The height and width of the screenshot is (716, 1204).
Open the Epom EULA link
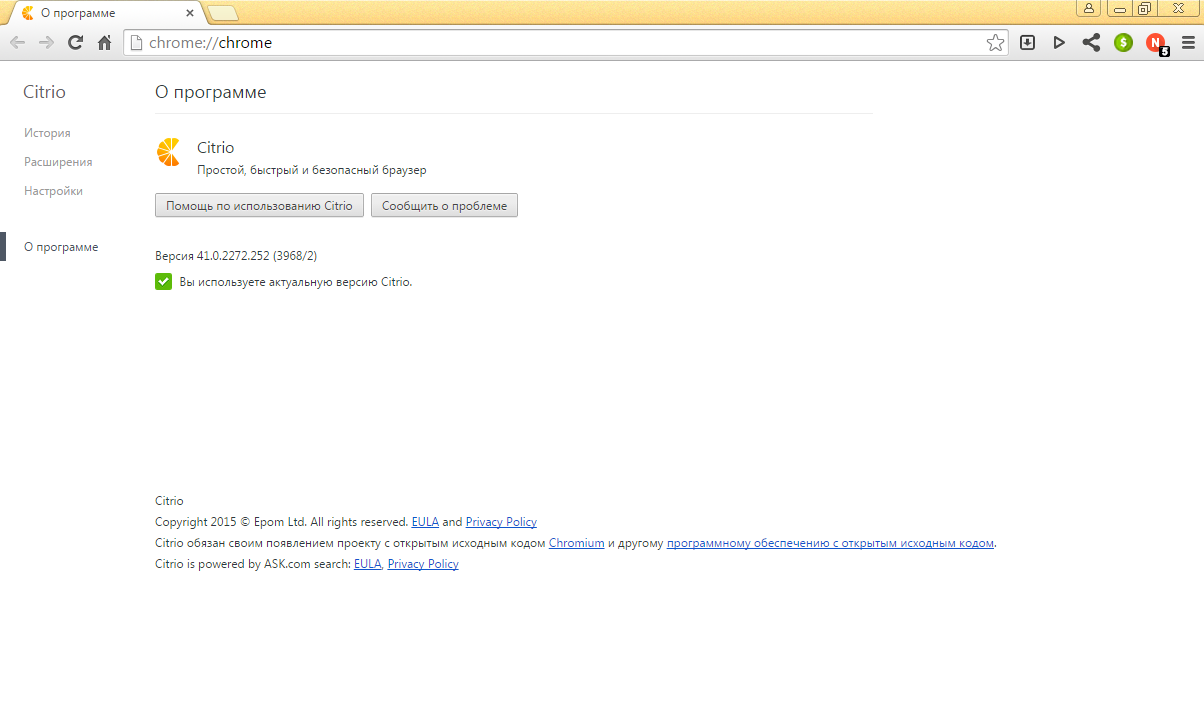(x=425, y=522)
